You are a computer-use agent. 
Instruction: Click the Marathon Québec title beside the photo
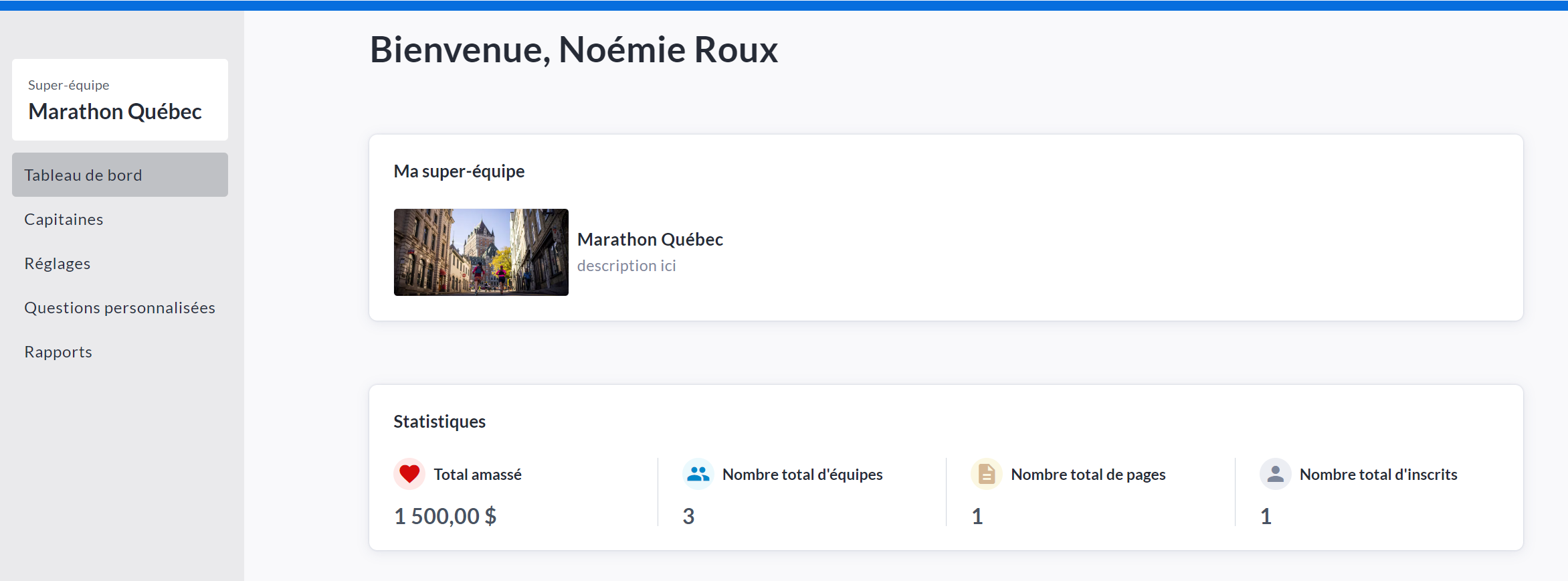(650, 240)
